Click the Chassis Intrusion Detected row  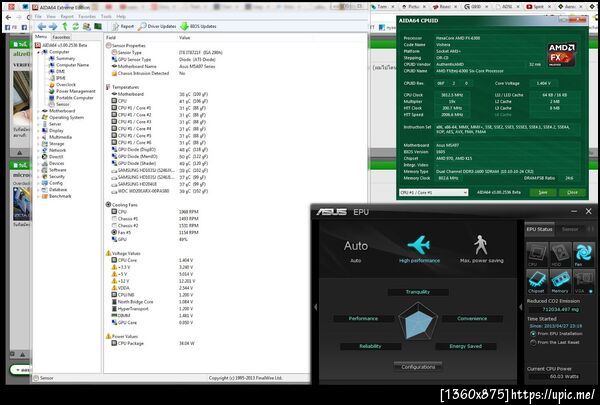[148, 73]
